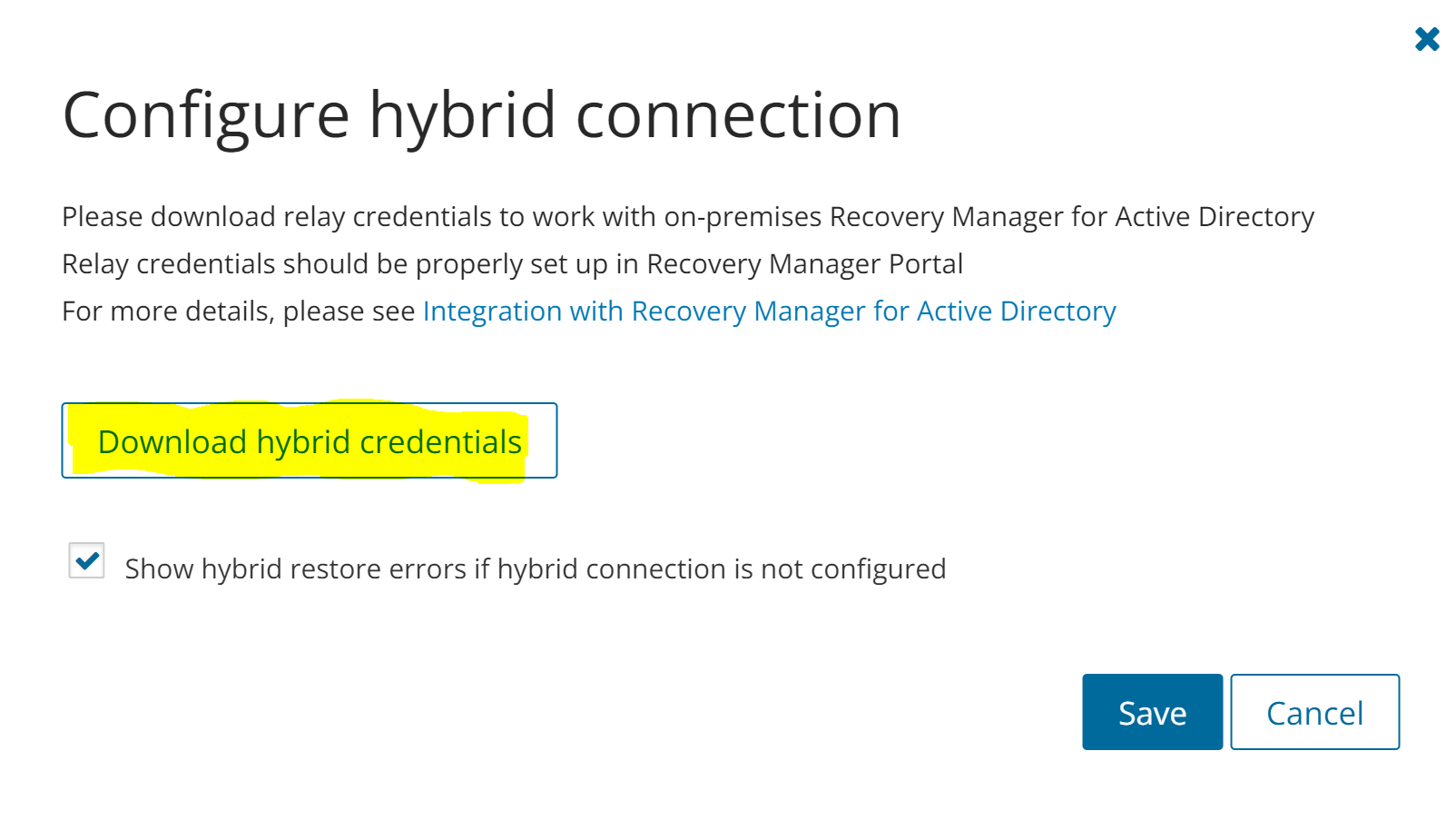The width and height of the screenshot is (1456, 830).
Task: Close the Configure hybrid connection dialog
Action: pos(1427,39)
